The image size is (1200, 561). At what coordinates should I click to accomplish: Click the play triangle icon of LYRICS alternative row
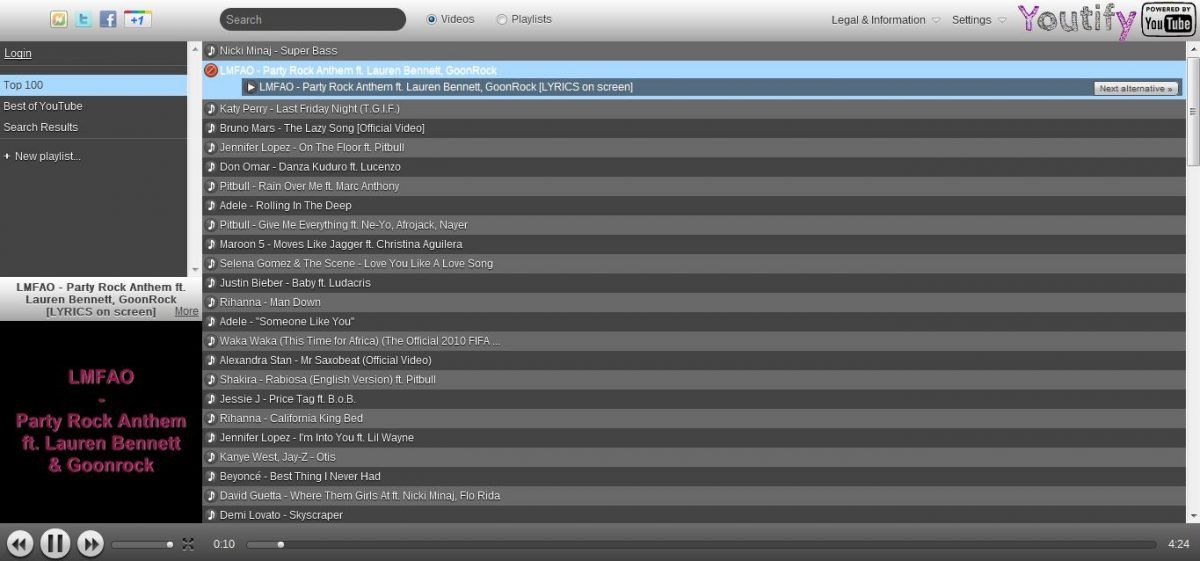[x=251, y=87]
